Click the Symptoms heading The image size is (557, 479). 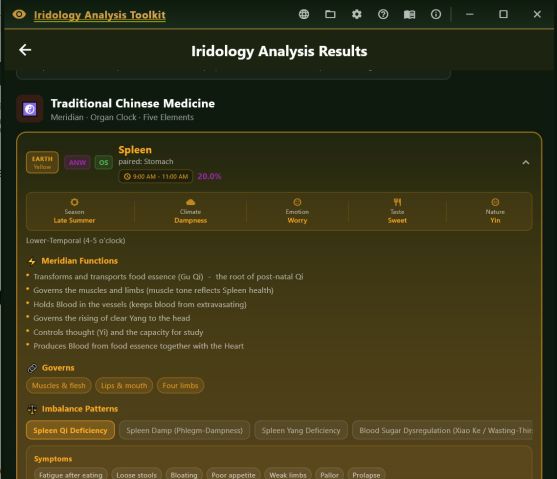[x=53, y=459]
